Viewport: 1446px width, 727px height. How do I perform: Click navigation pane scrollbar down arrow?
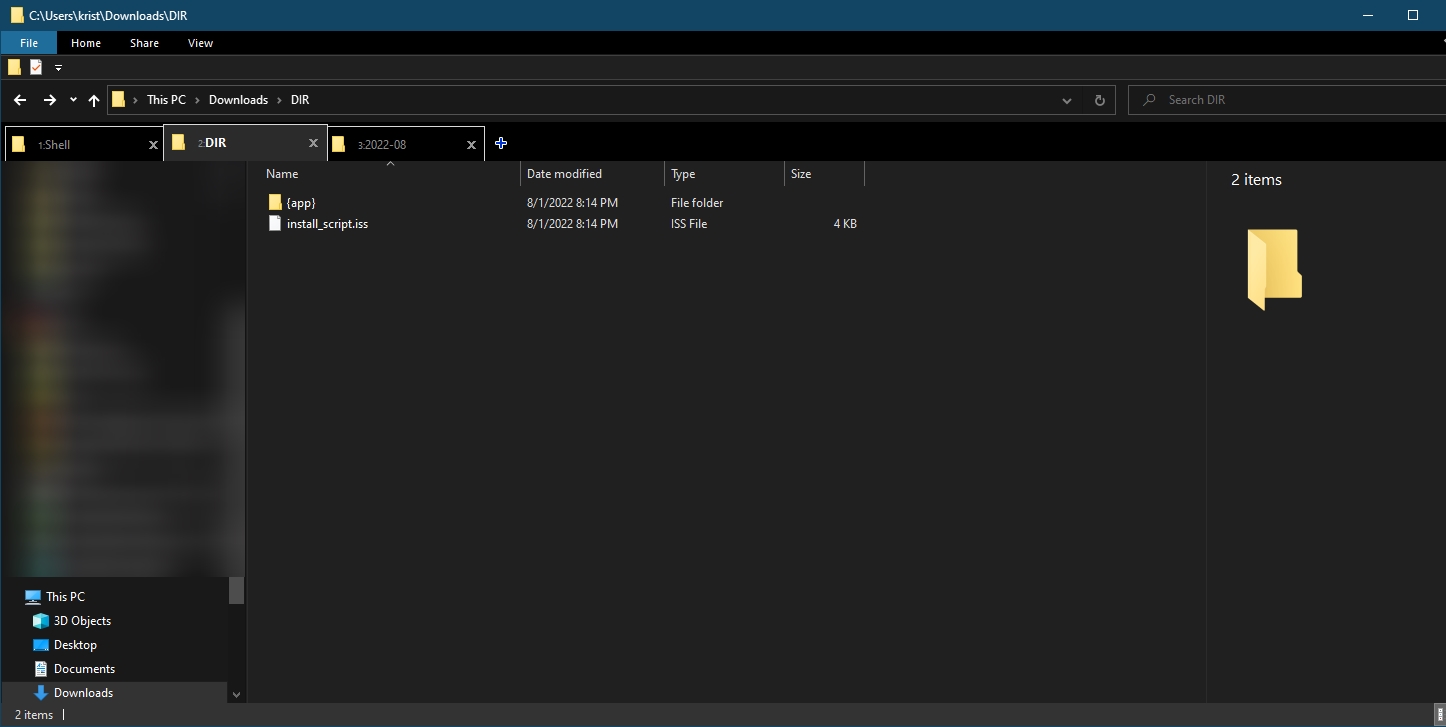tap(236, 694)
